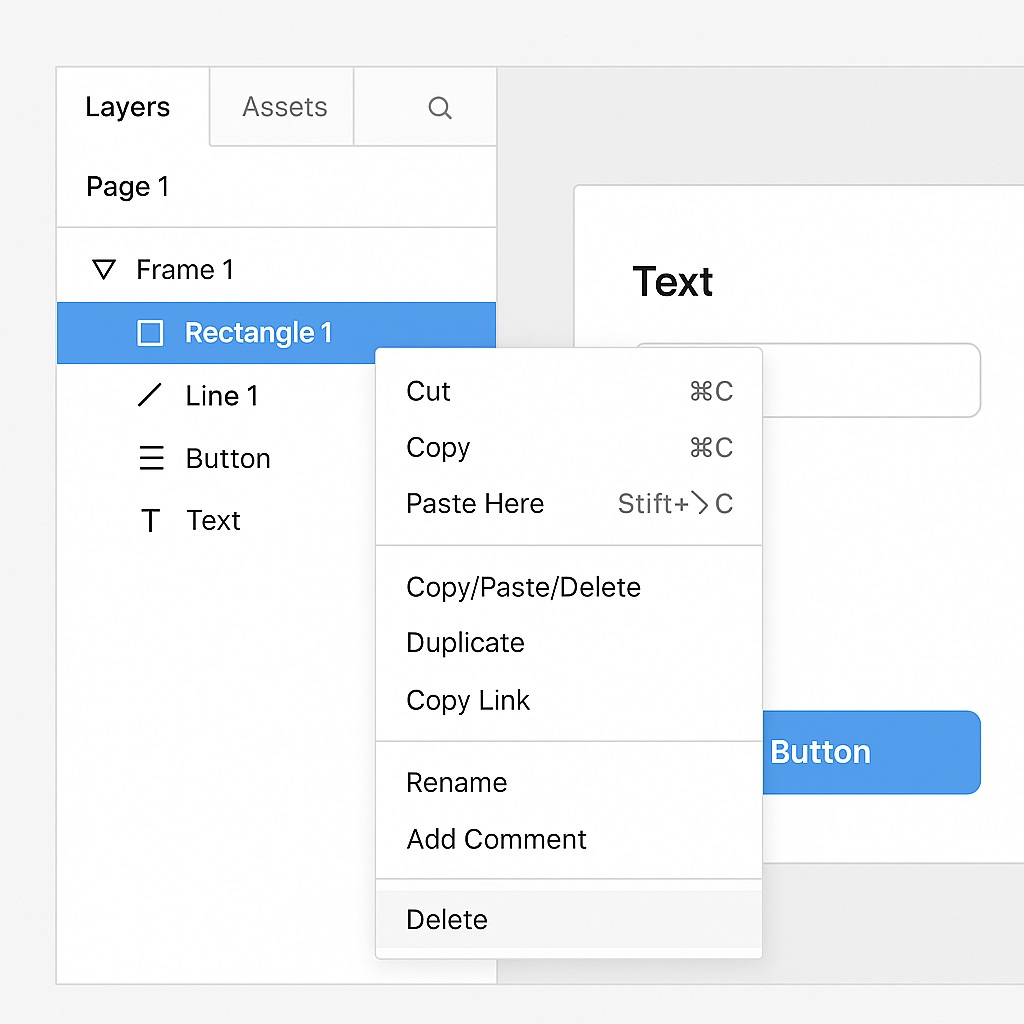The image size is (1024, 1024).
Task: Click the Rectangle 1 layer shape icon
Action: click(150, 332)
